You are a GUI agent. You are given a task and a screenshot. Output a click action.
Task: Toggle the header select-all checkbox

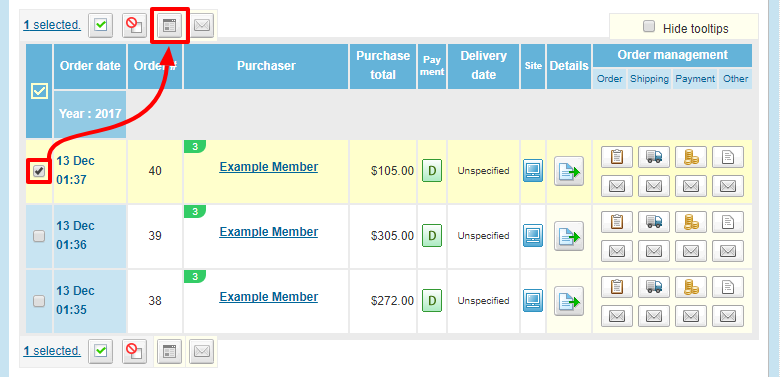coord(39,91)
